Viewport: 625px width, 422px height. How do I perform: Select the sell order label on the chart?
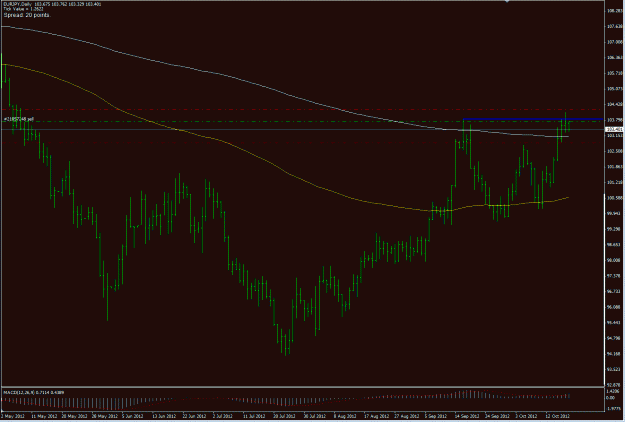tap(19, 119)
